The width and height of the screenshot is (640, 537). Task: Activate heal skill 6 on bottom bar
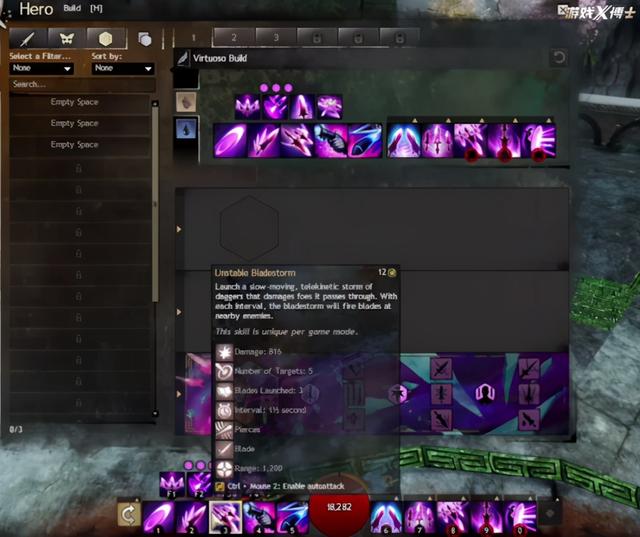[386, 517]
